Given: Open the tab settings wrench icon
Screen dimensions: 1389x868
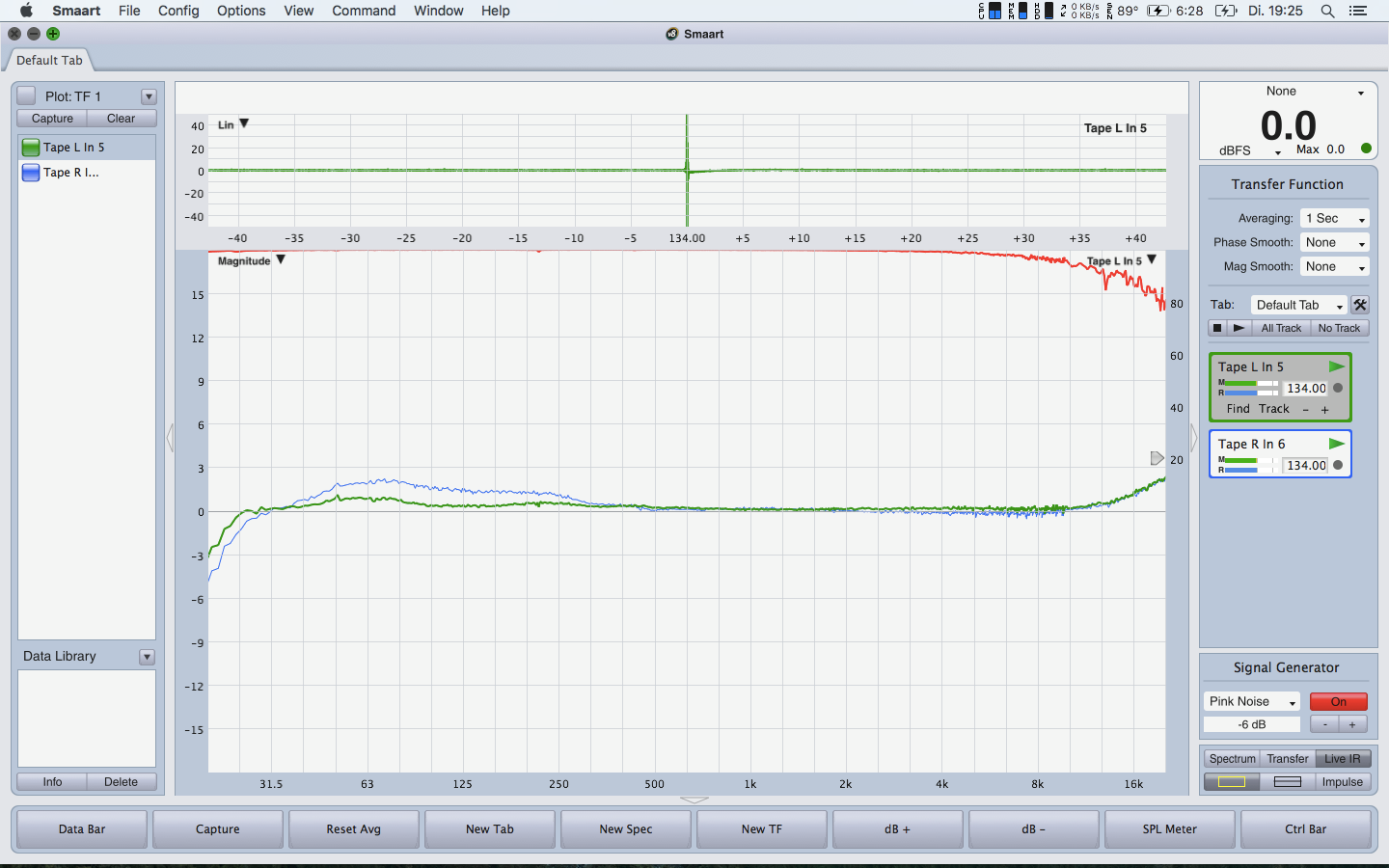Looking at the screenshot, I should pyautogui.click(x=1360, y=305).
